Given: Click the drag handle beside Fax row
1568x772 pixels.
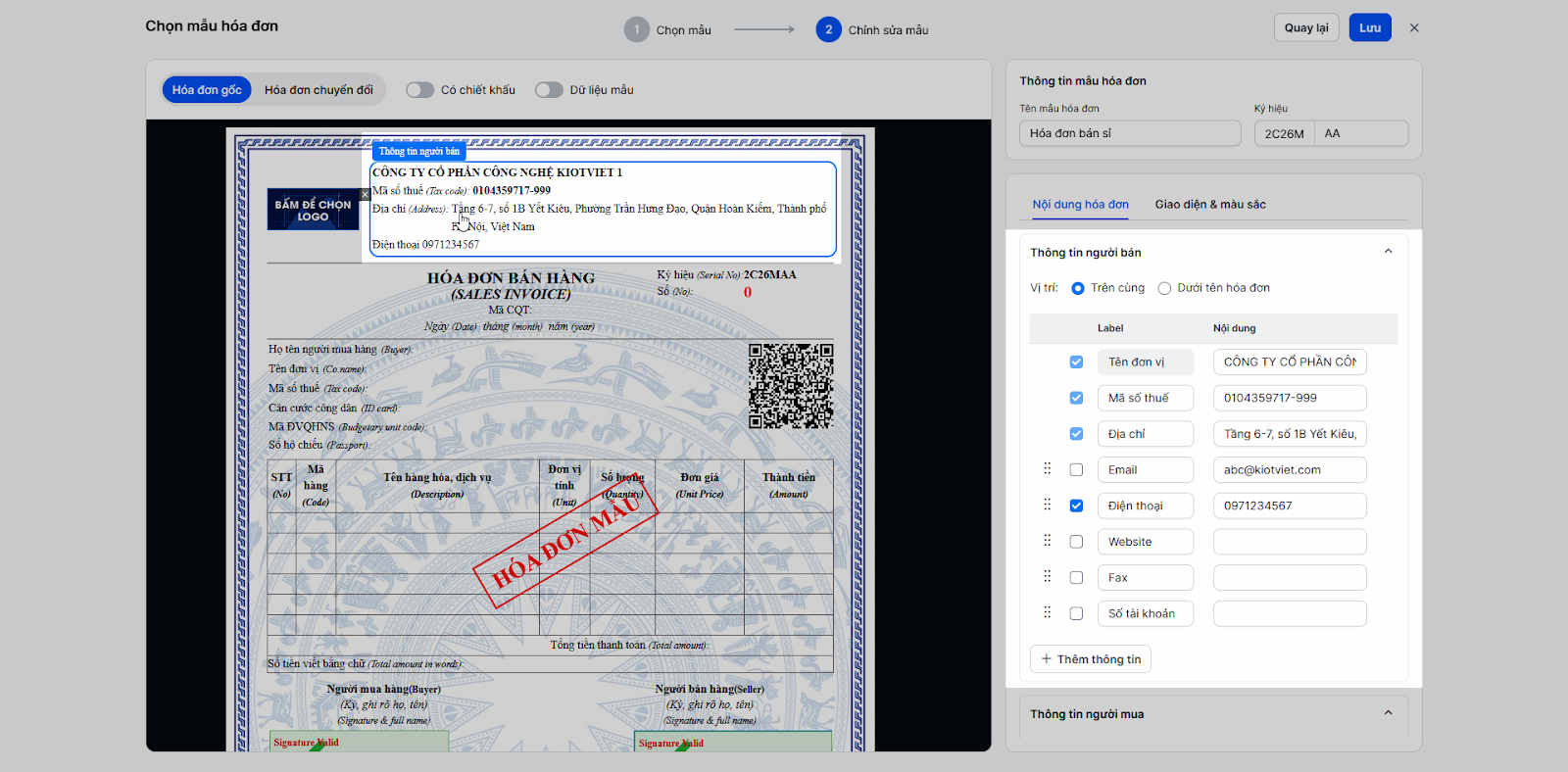Looking at the screenshot, I should pyautogui.click(x=1047, y=577).
